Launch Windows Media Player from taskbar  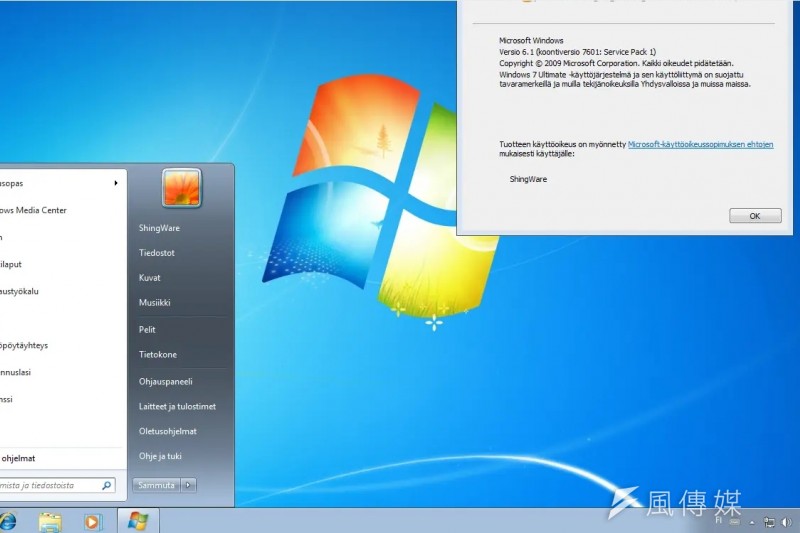pyautogui.click(x=93, y=522)
